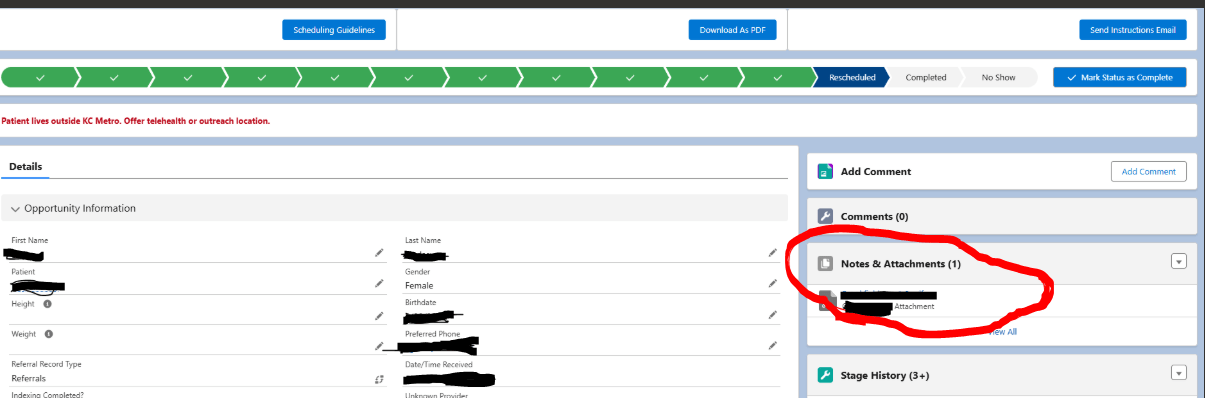Select the Details tab
The image size is (1205, 398).
[26, 167]
